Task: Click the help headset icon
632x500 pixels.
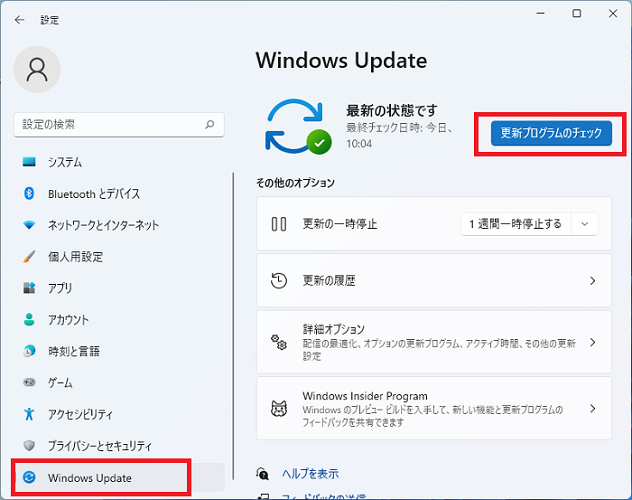Action: pos(262,473)
